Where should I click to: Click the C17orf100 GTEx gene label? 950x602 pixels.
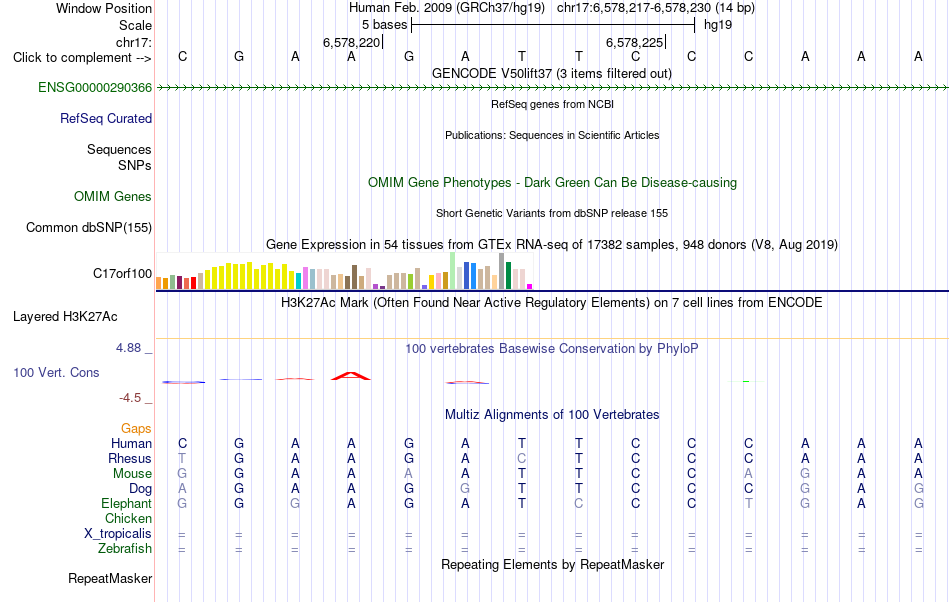point(122,274)
